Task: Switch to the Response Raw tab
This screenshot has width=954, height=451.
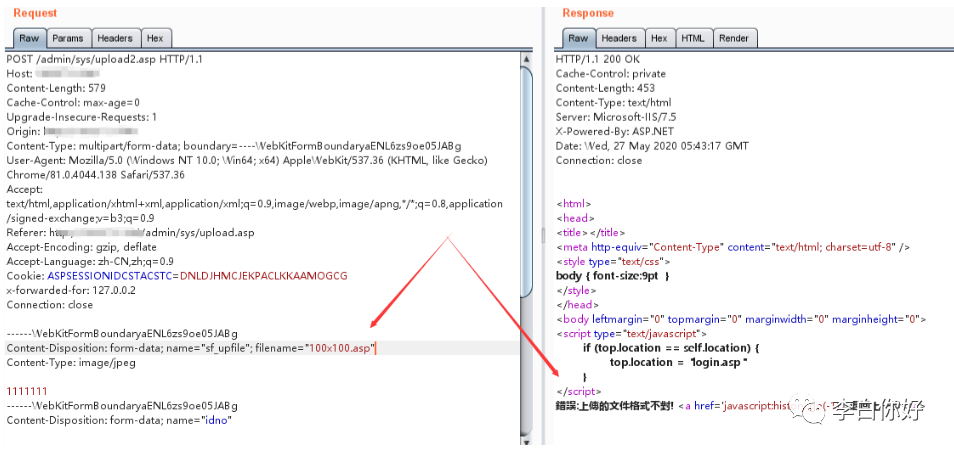Action: pos(578,38)
